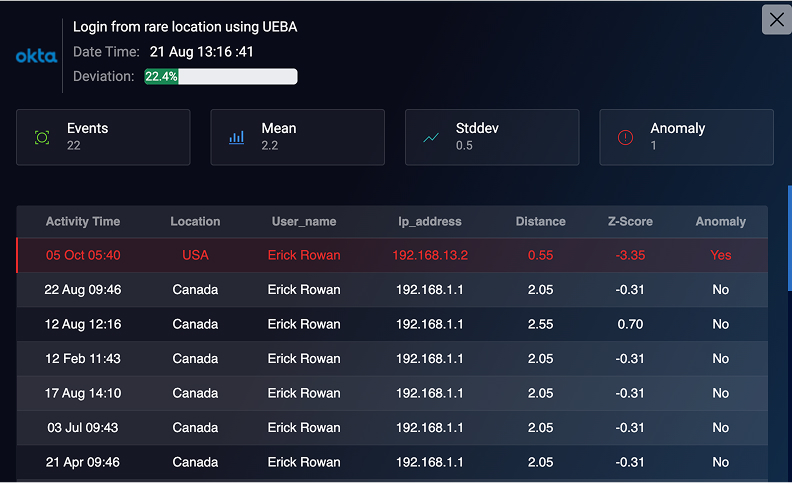
Task: Click the red IP address 192.168.13.2
Action: pyautogui.click(x=430, y=255)
